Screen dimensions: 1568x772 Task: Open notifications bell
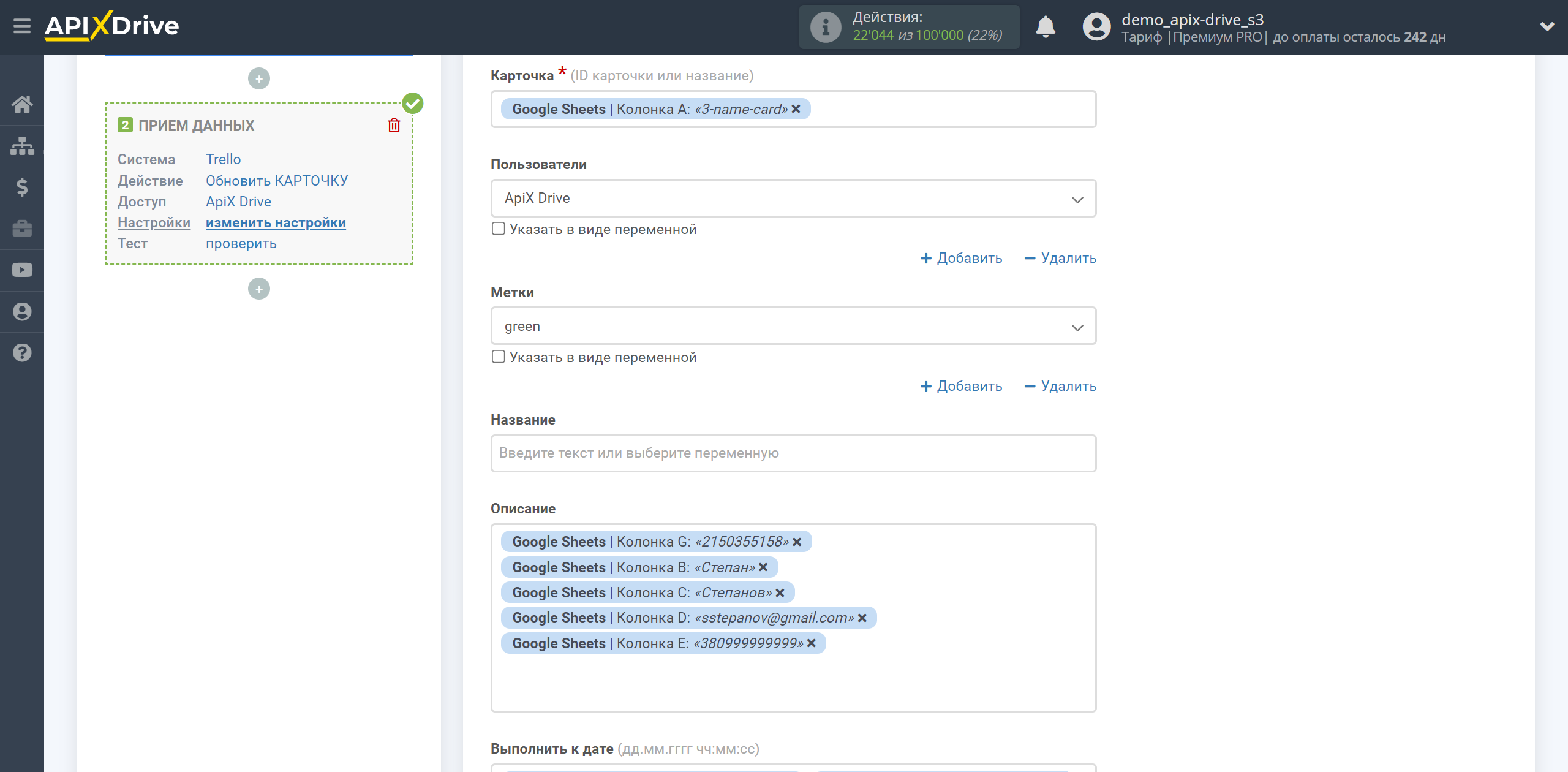coord(1046,27)
